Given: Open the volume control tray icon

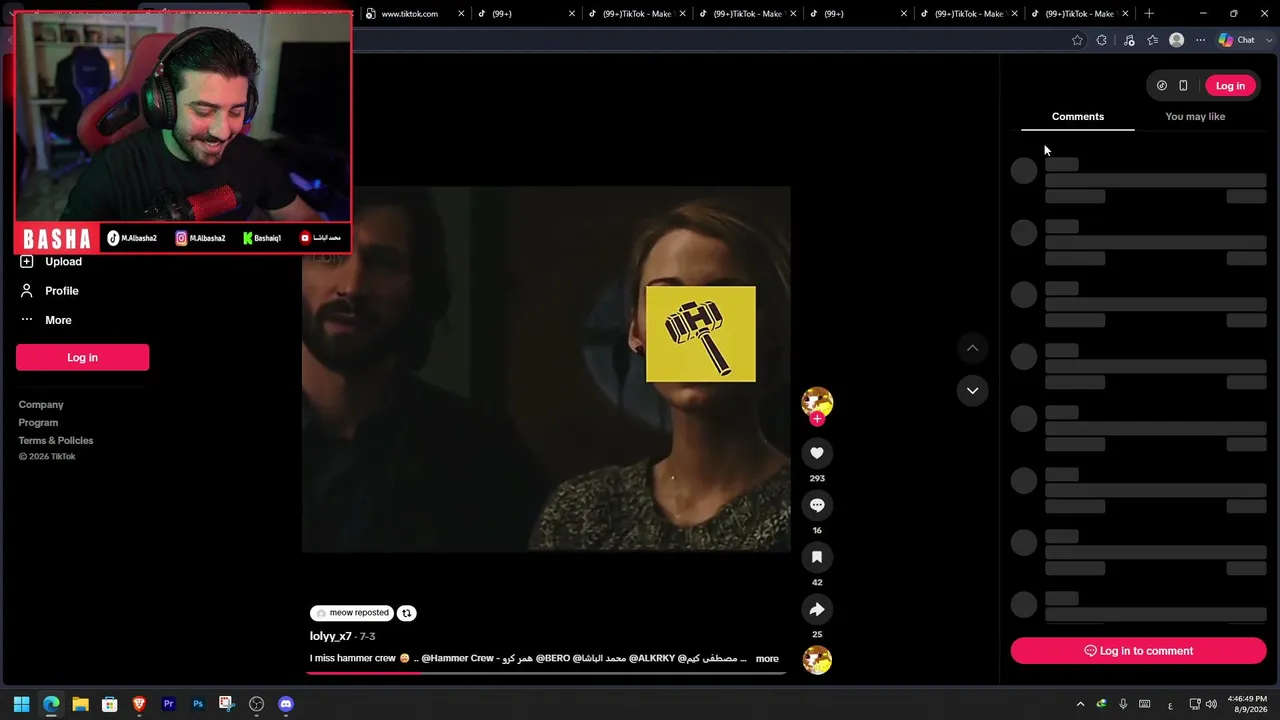Looking at the screenshot, I should (1211, 704).
